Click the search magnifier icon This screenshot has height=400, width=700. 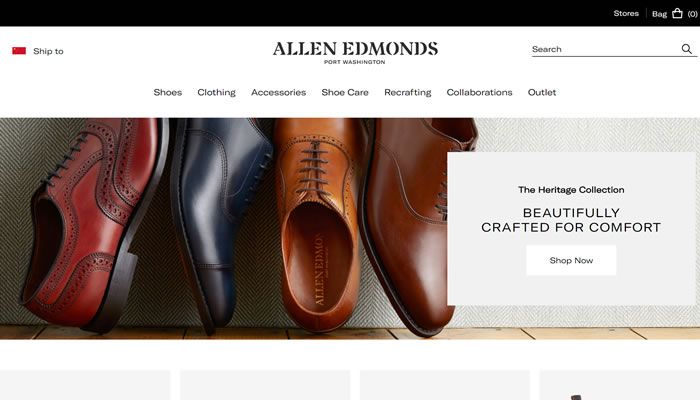(x=687, y=49)
